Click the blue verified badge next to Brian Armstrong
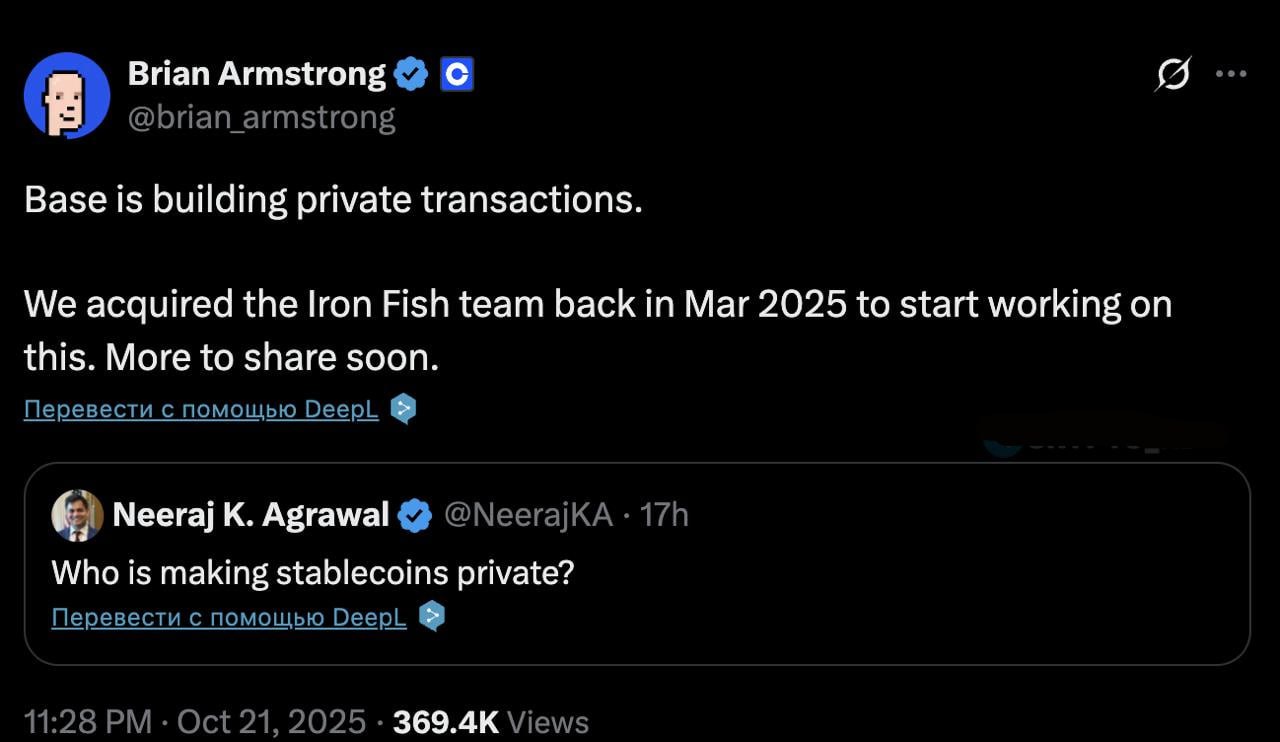1280x742 pixels. 411,74
